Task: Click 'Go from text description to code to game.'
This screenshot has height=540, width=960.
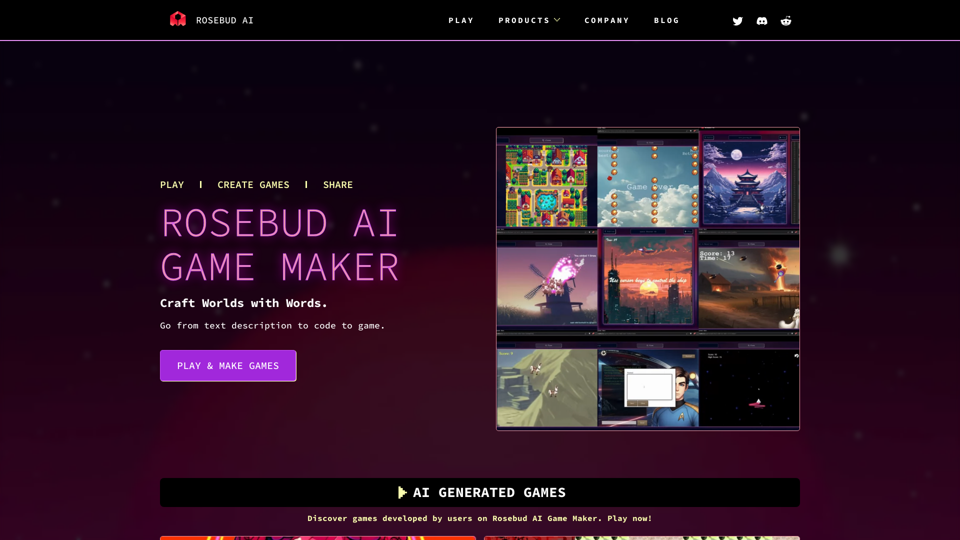Action: [272, 326]
